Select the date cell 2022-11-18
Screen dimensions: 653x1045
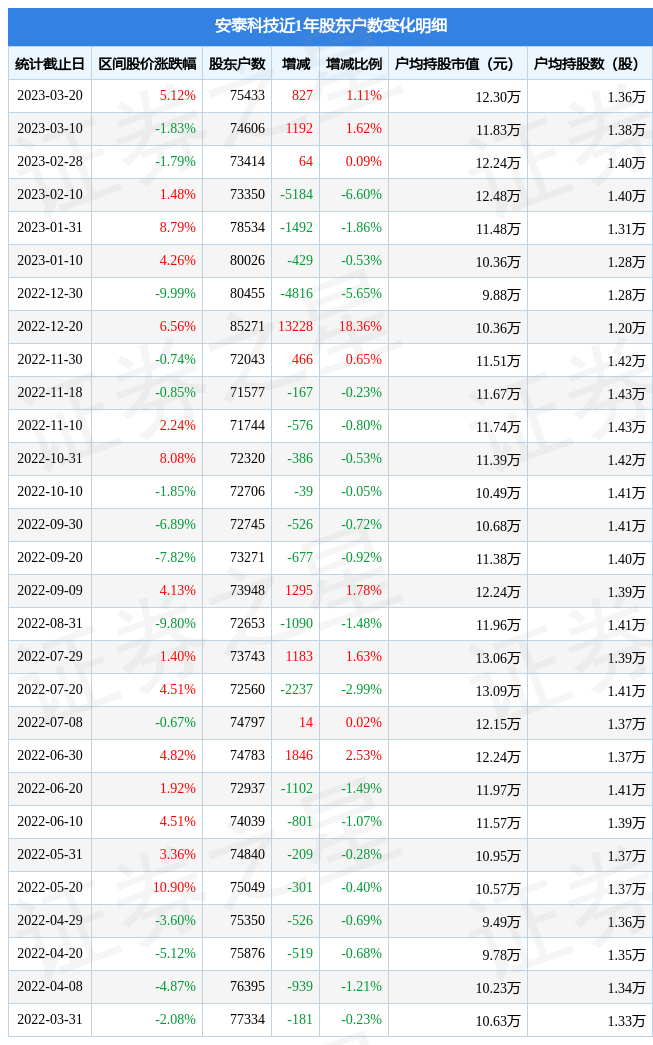point(50,392)
